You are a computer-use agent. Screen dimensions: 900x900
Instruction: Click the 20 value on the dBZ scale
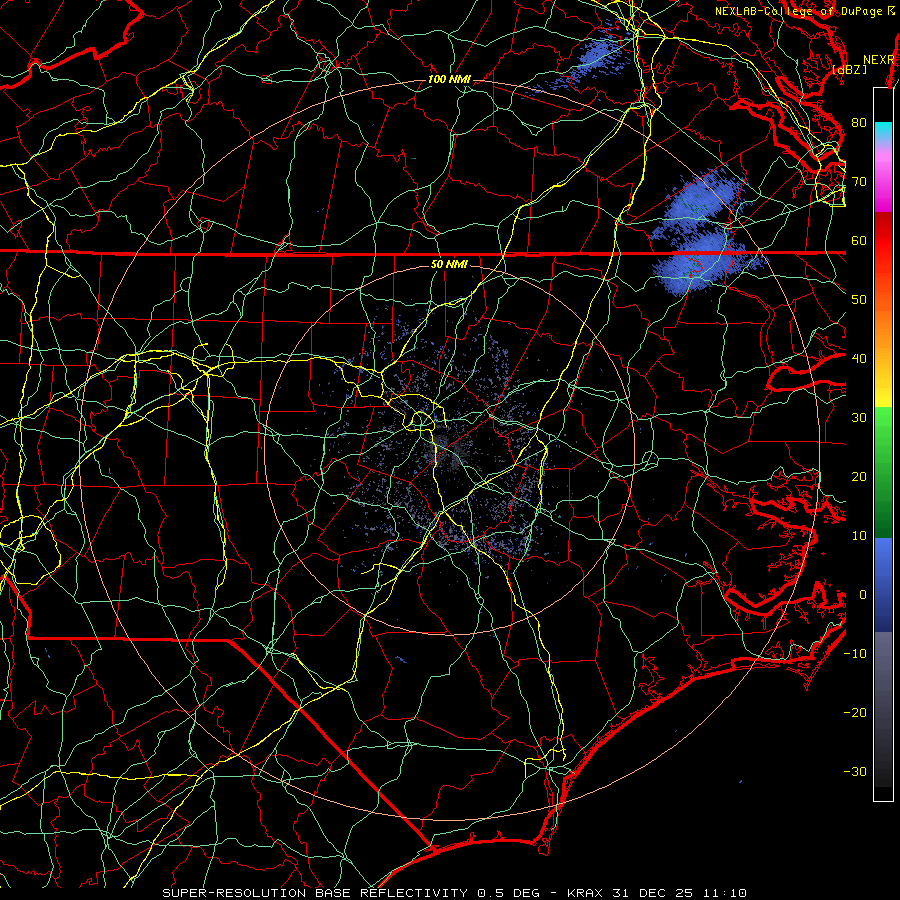859,477
